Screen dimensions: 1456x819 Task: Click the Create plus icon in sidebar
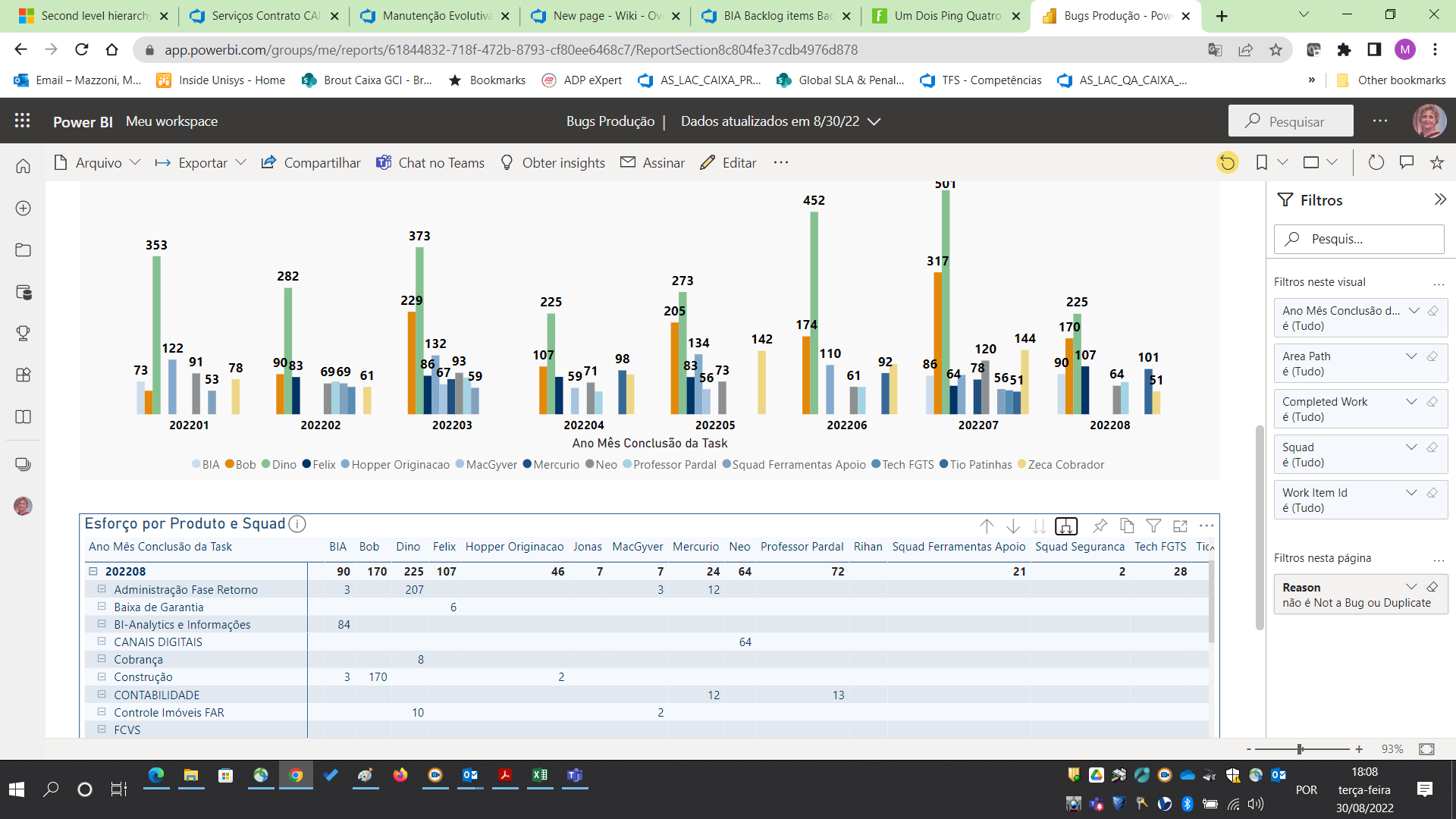[23, 208]
